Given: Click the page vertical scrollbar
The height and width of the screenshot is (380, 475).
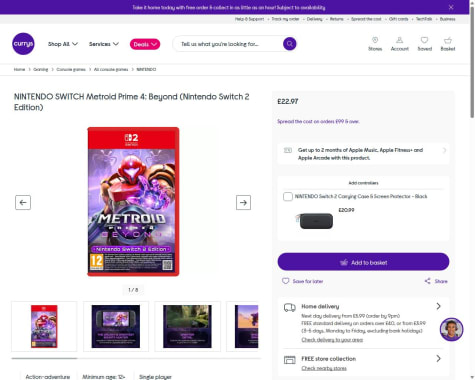Looking at the screenshot, I should 472,63.
